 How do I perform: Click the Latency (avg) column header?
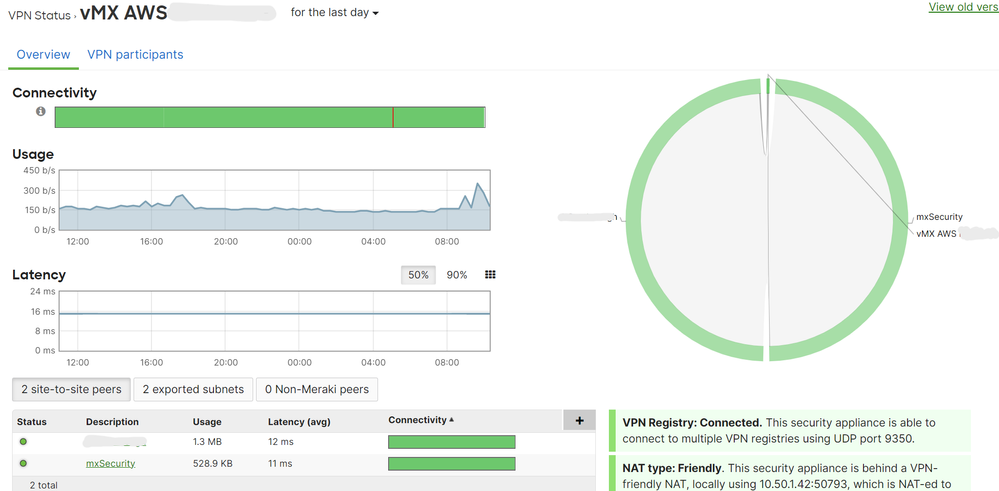click(299, 422)
